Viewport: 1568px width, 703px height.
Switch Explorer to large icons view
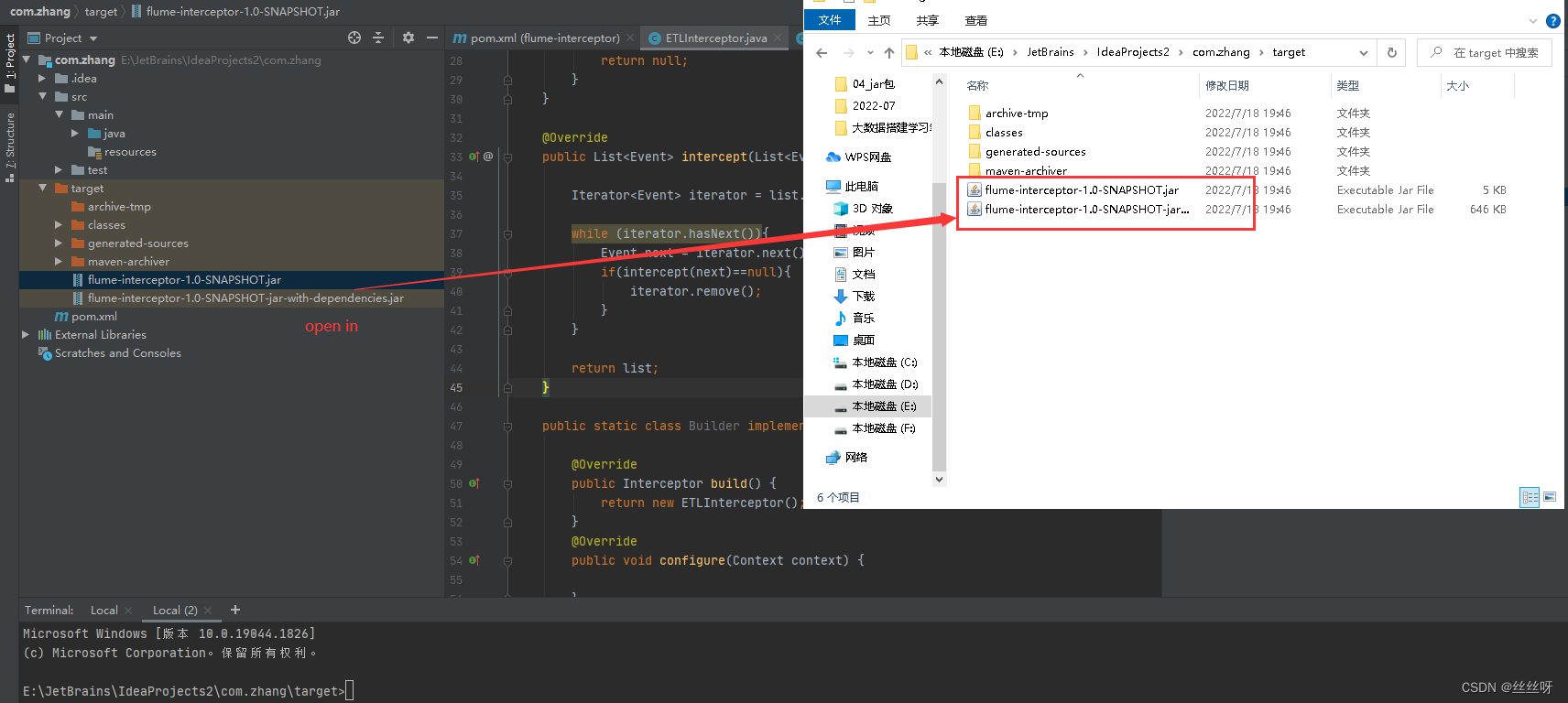(1550, 497)
